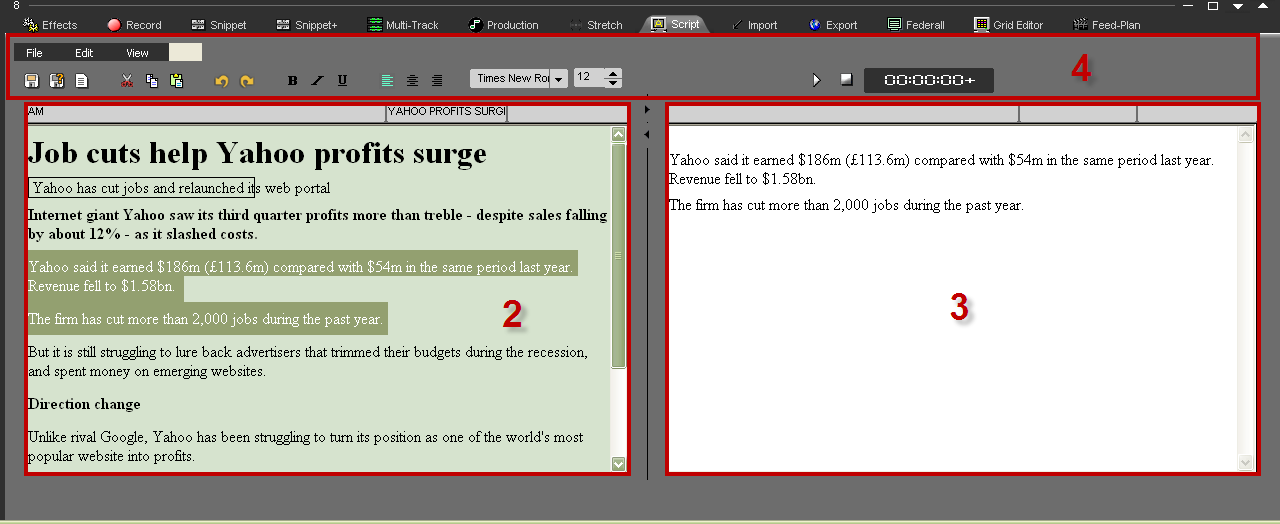Toggle italic formatting
This screenshot has height=524, width=1280.
point(317,80)
